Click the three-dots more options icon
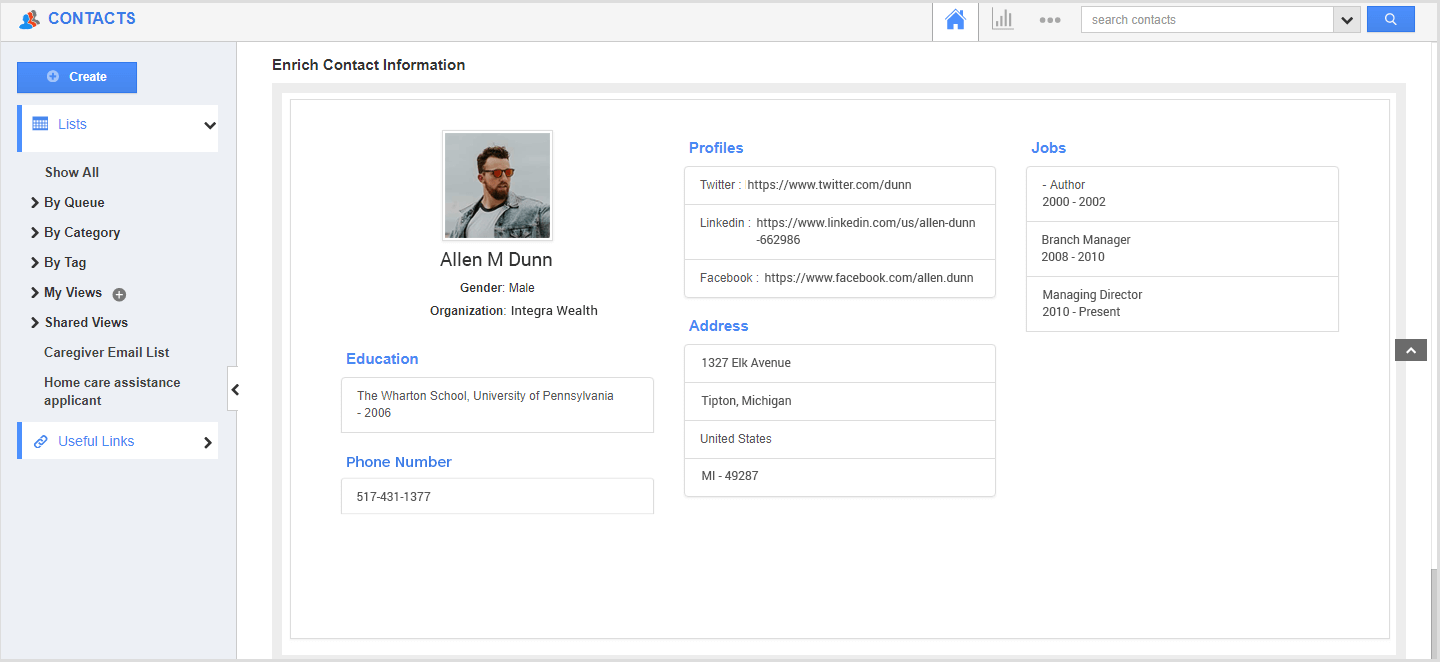The width and height of the screenshot is (1442, 662). [x=1049, y=20]
